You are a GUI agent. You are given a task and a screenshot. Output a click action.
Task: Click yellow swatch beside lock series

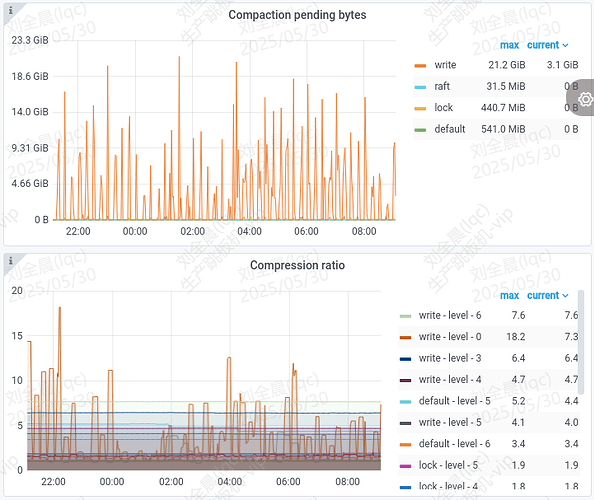tap(420, 108)
